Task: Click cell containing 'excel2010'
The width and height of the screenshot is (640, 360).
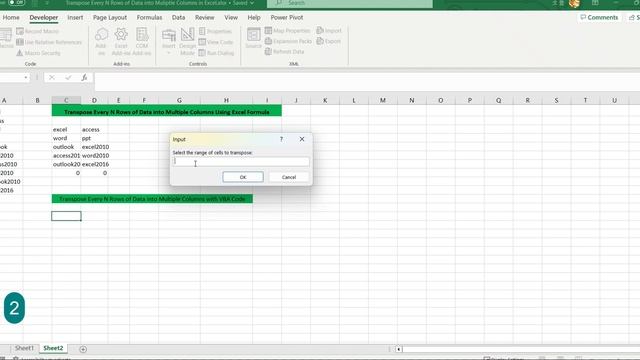Action: pyautogui.click(x=94, y=147)
